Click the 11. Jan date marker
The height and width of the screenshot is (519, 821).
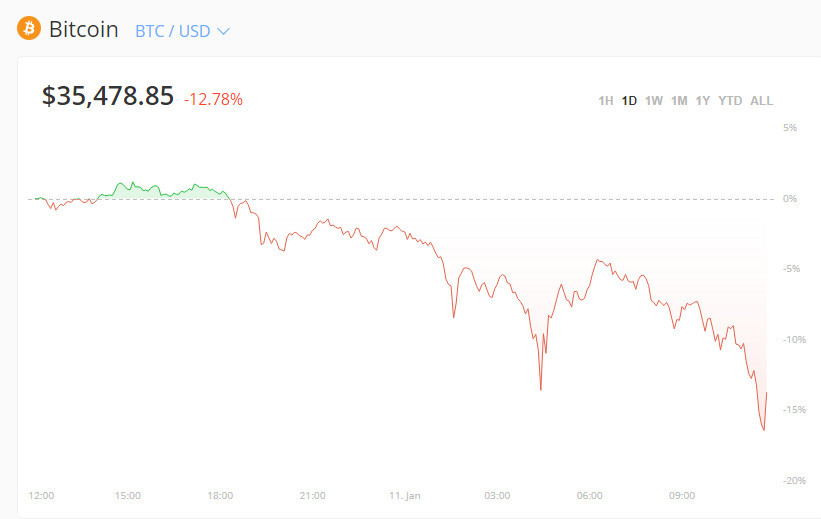pyautogui.click(x=405, y=495)
